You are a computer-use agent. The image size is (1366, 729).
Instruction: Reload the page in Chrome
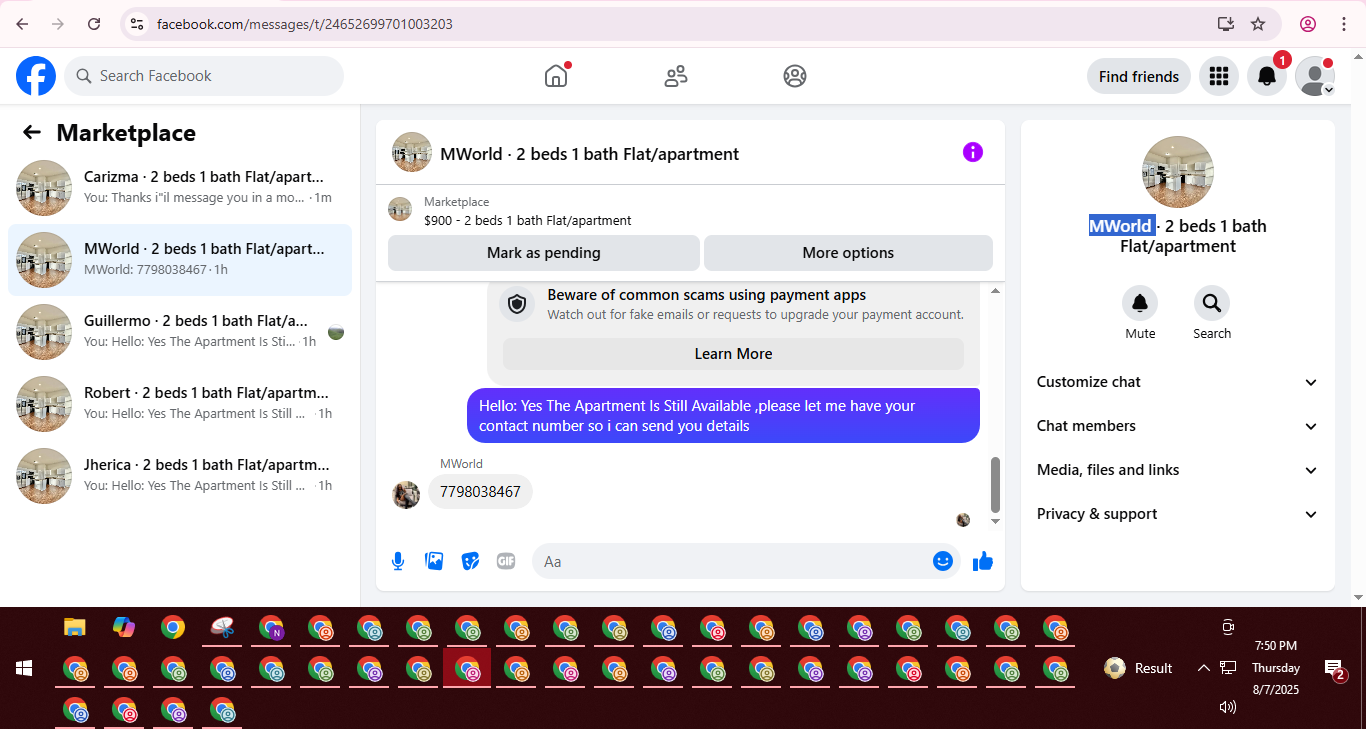[94, 24]
